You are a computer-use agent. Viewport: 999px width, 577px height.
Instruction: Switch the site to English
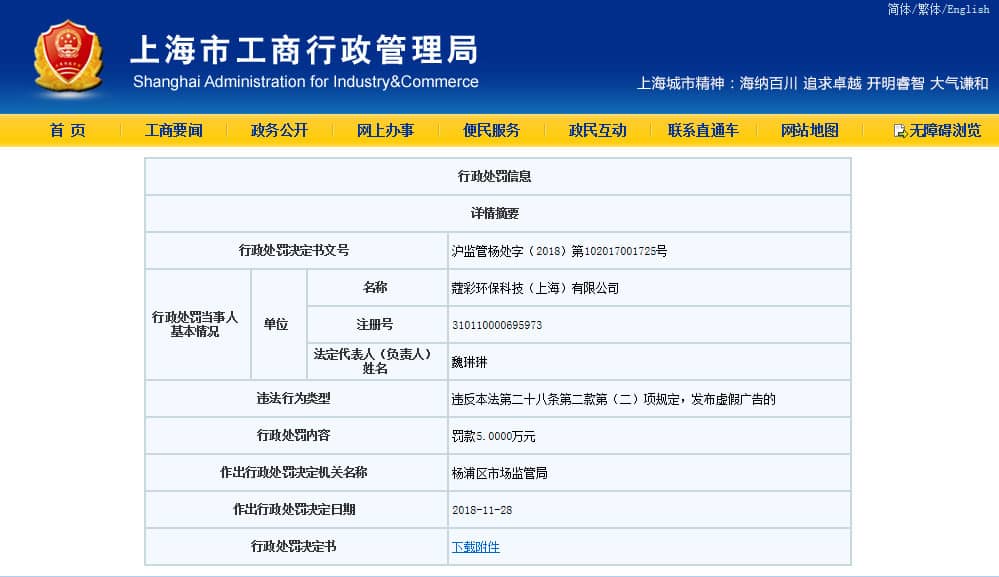coord(967,9)
